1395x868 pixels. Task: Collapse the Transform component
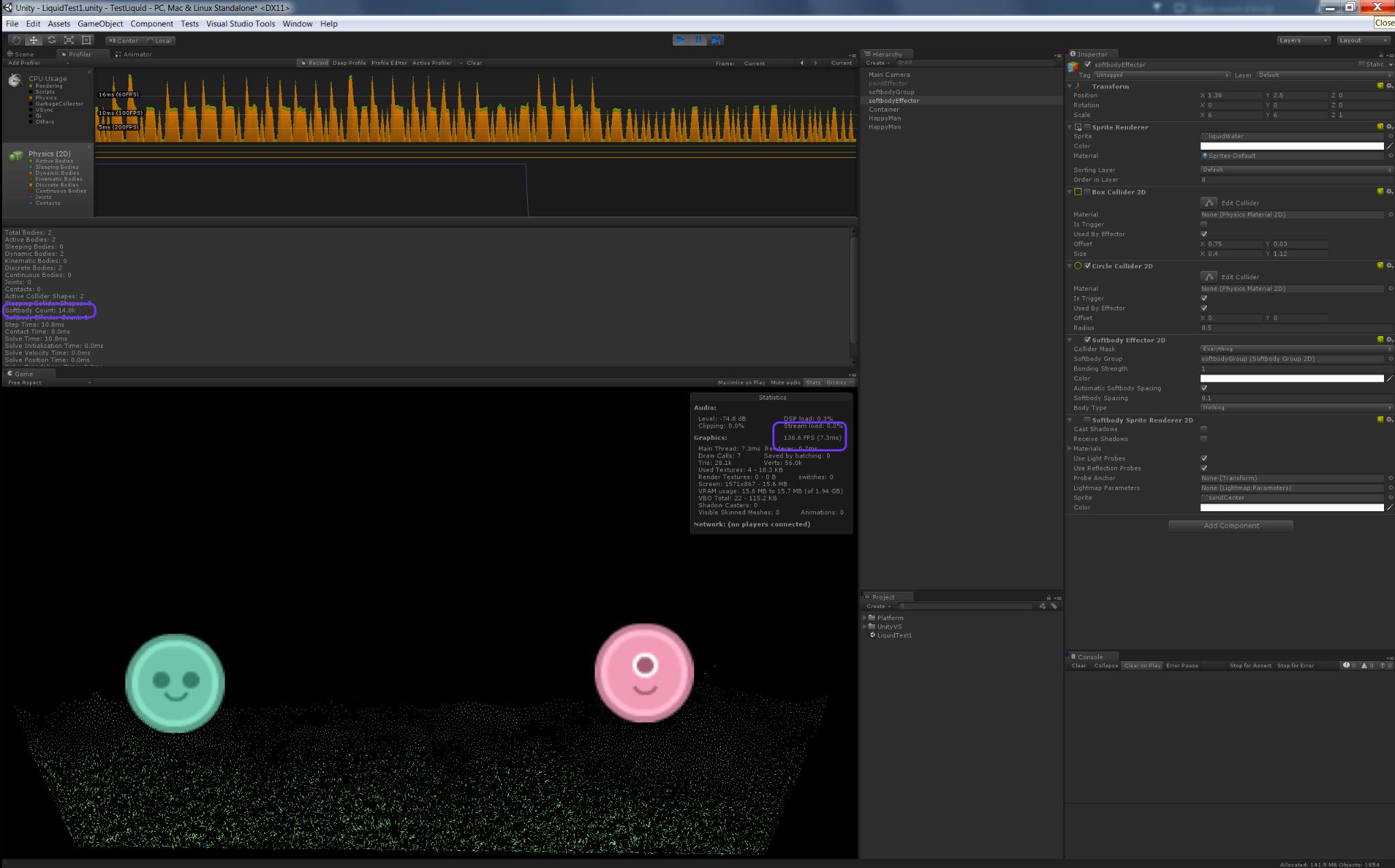point(1071,86)
